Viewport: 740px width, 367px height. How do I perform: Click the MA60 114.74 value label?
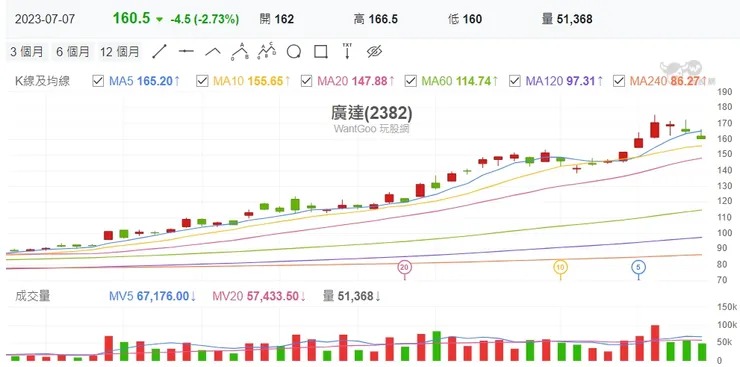(460, 81)
